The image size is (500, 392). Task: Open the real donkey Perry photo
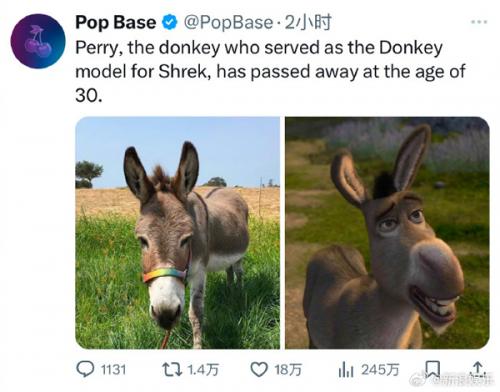[x=178, y=233]
